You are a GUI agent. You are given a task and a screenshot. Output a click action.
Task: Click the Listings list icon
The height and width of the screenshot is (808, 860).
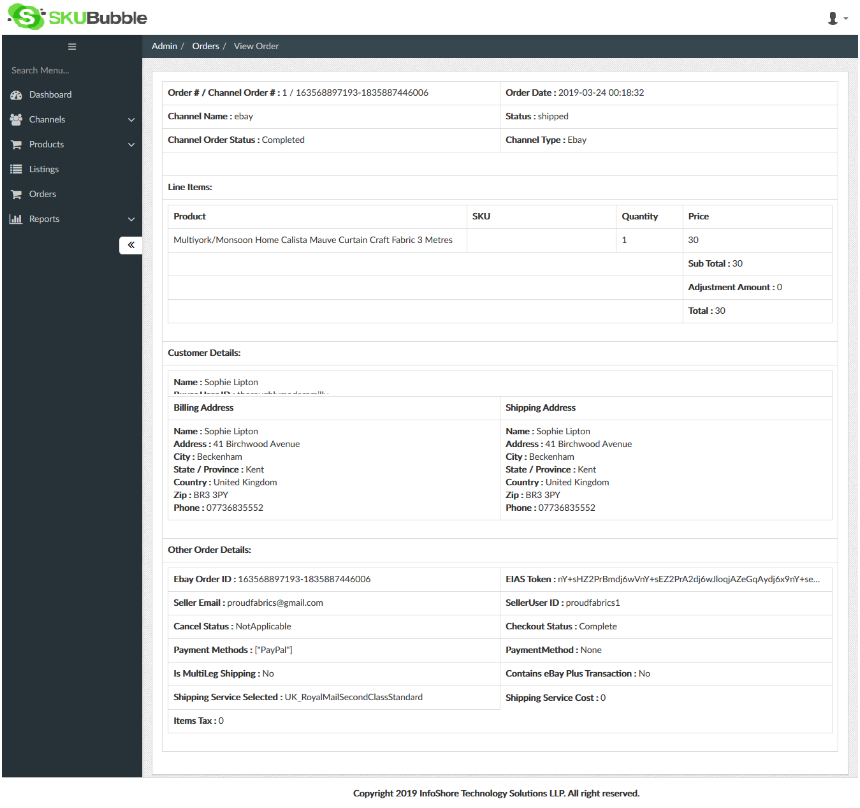click(16, 169)
